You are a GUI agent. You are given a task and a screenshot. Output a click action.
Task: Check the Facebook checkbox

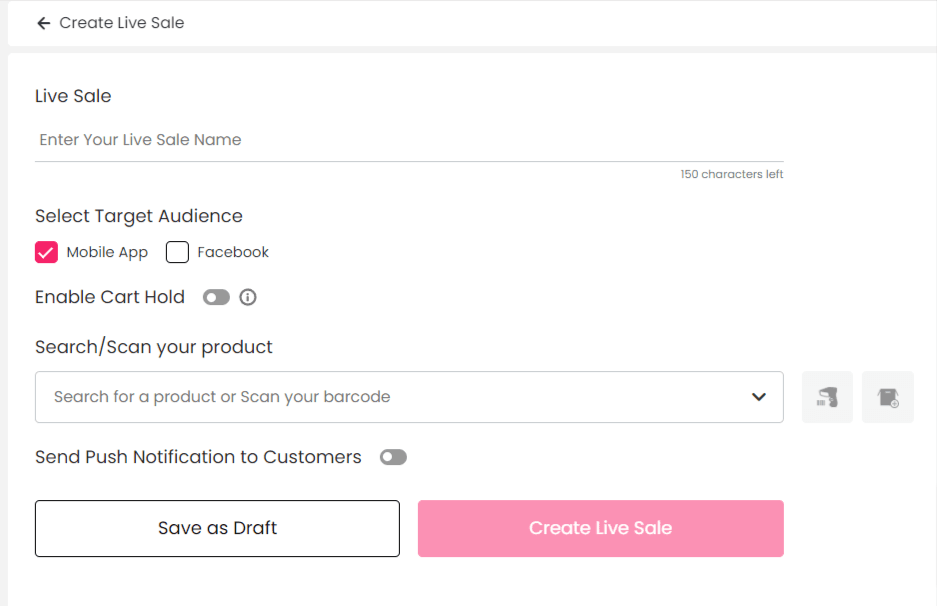coord(177,252)
